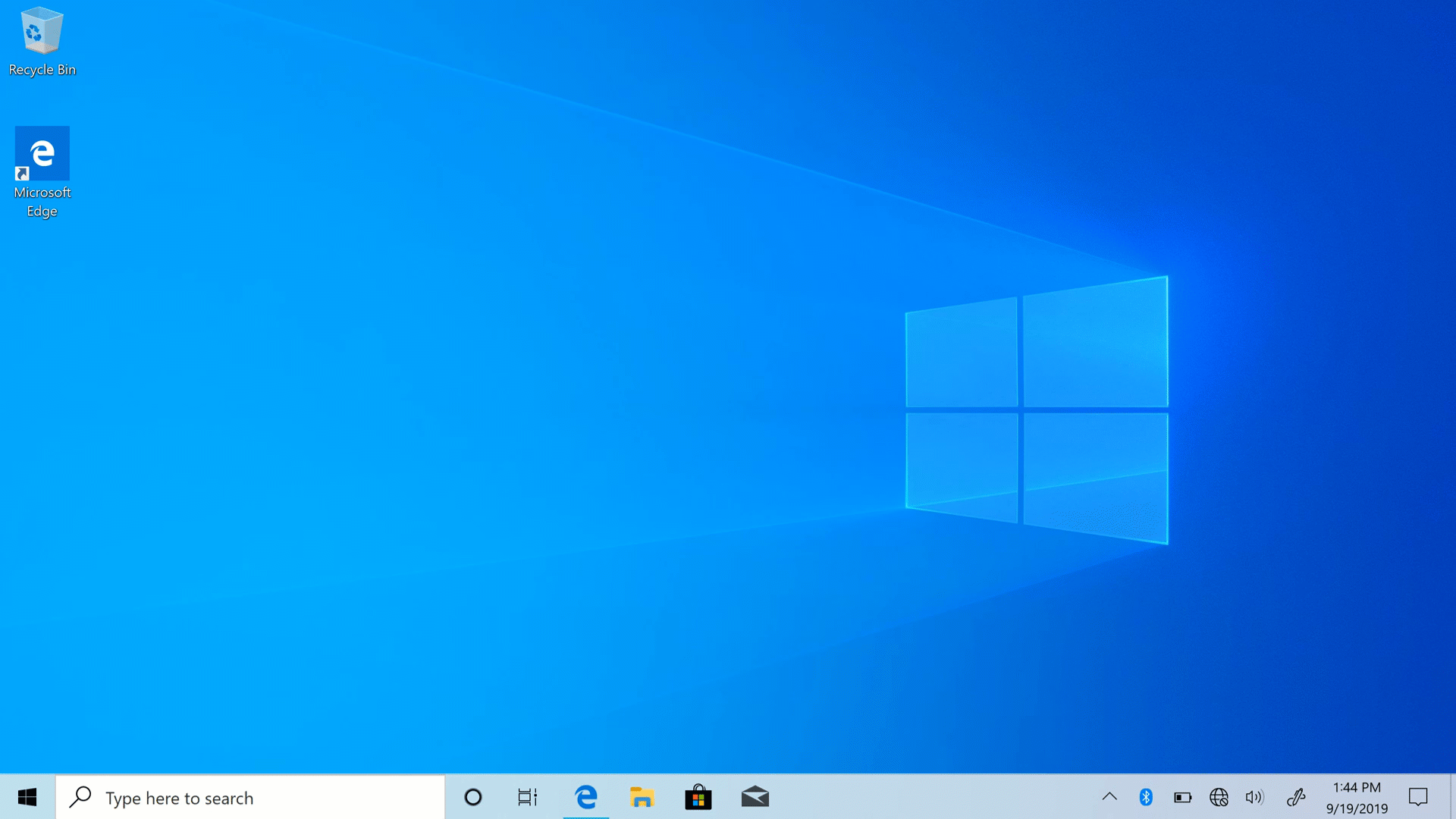Viewport: 1456px width, 819px height.
Task: Click the date and time display
Action: 1356,797
